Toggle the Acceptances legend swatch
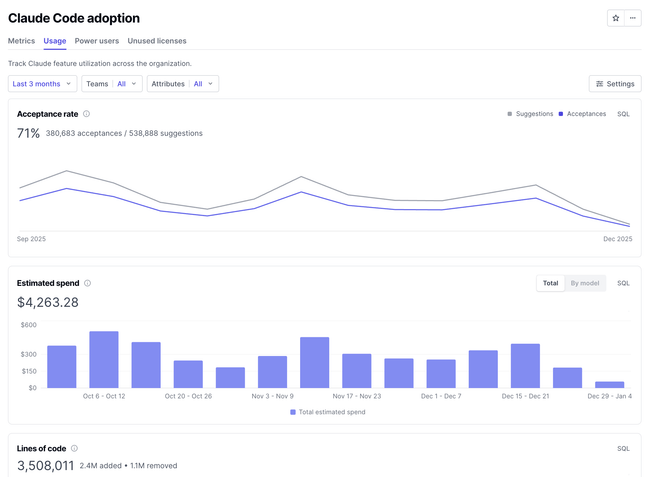The image size is (650, 477). point(561,114)
